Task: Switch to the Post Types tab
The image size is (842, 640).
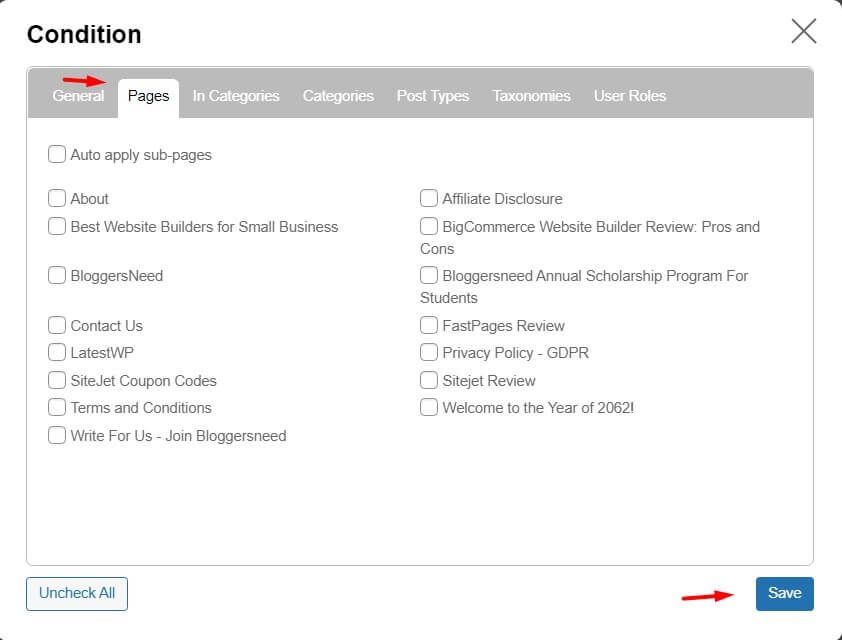Action: (433, 95)
